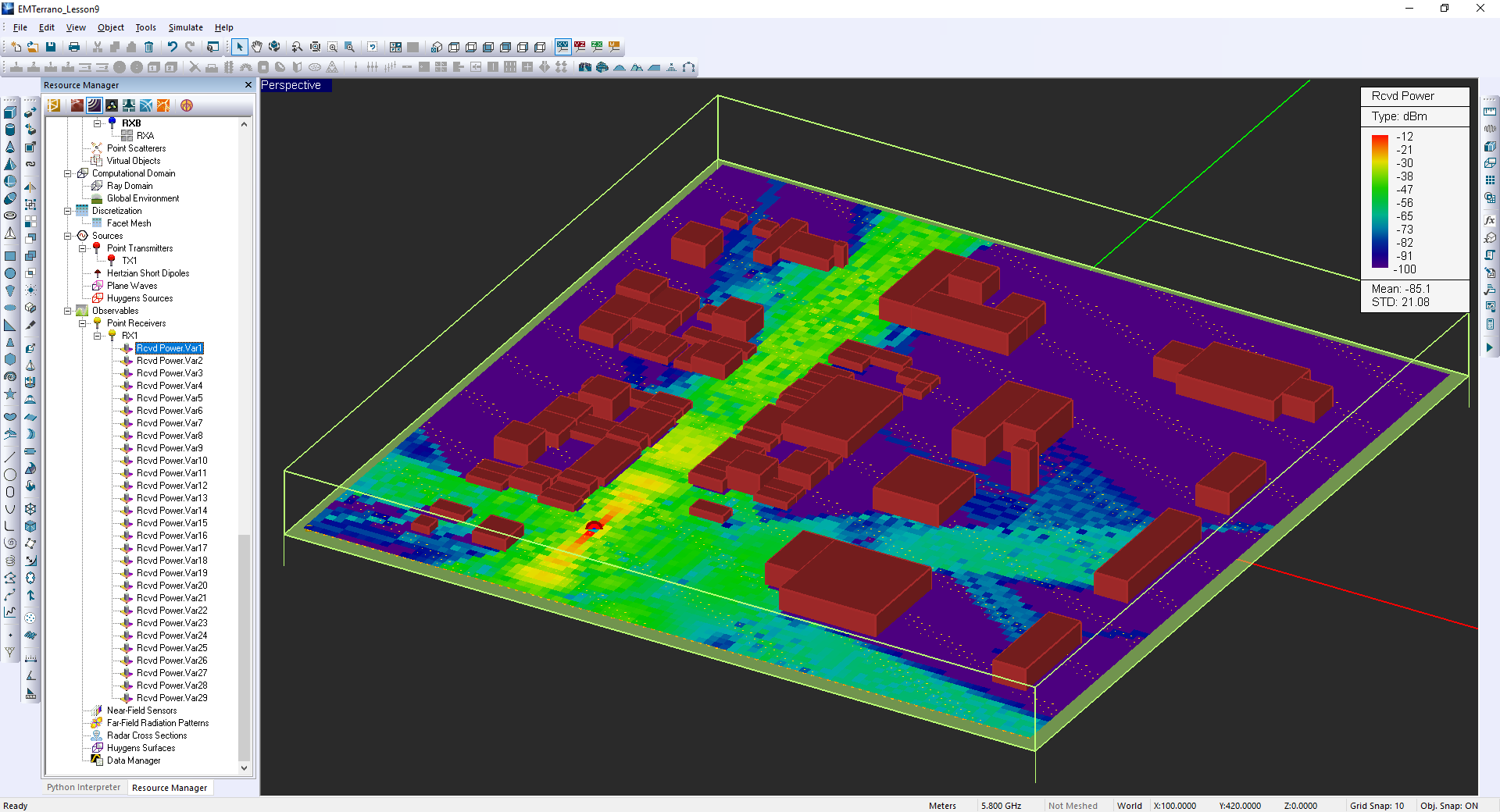This screenshot has height=812, width=1500.
Task: Click the Delete trash can icon
Action: [x=148, y=47]
